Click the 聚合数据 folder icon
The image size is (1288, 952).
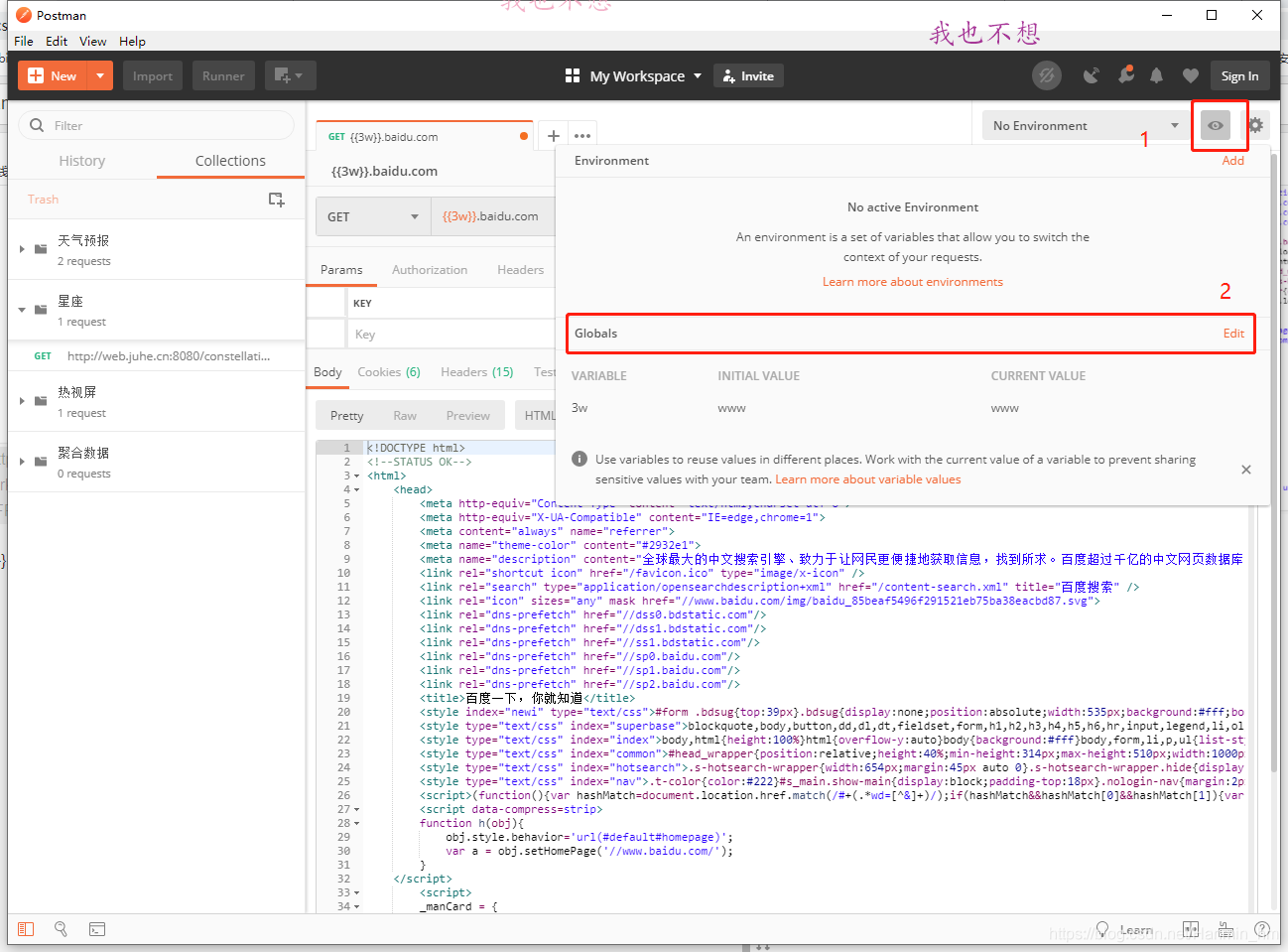[x=41, y=462]
